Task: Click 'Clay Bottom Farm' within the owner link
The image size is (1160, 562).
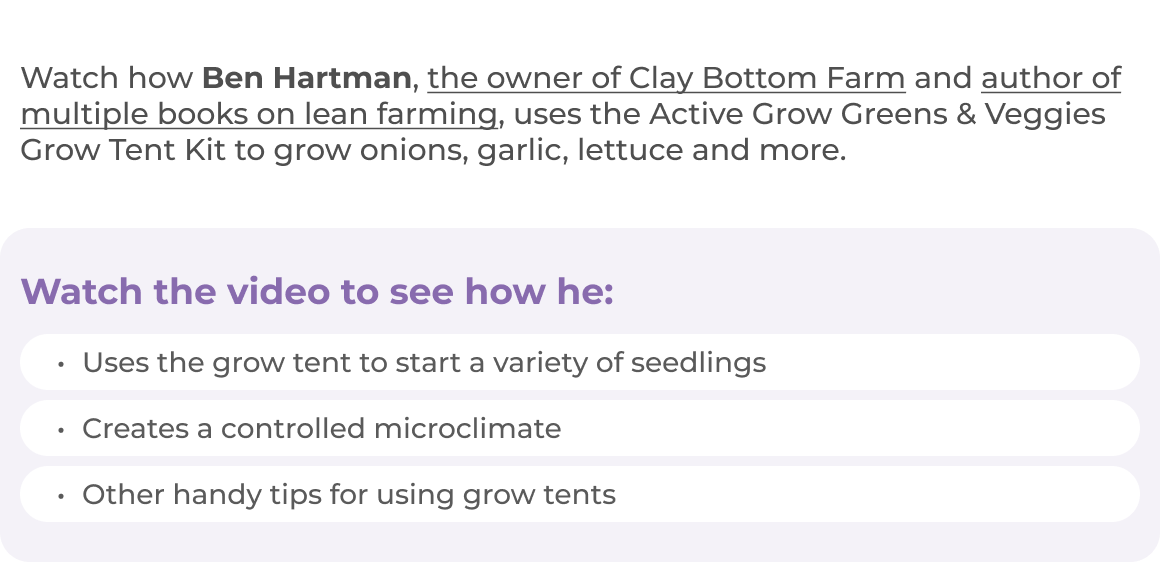Action: 766,78
